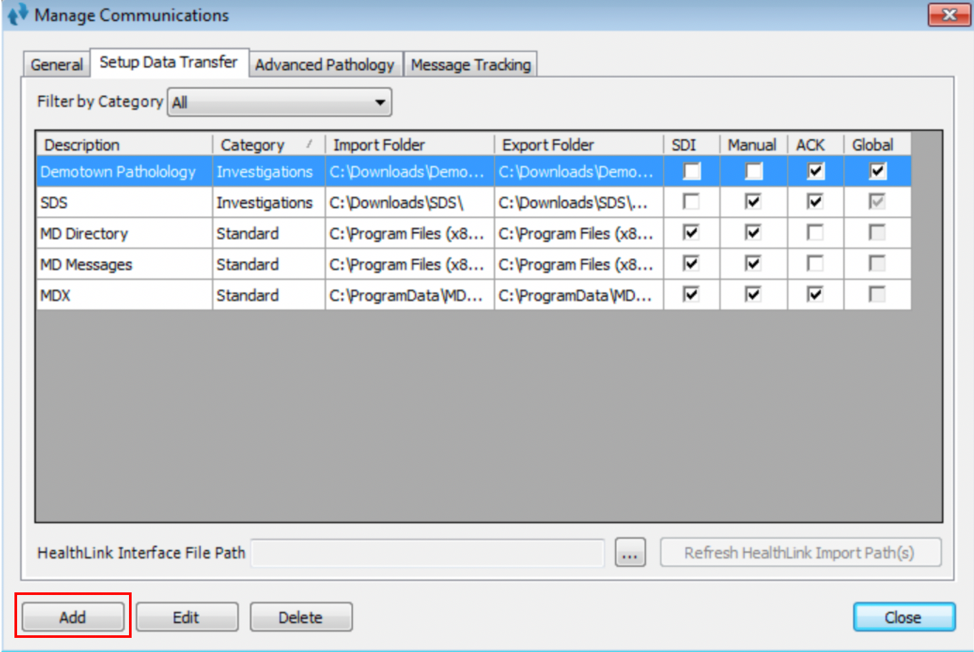
Task: Uncheck Manual checkbox for SDS row
Action: point(753,202)
